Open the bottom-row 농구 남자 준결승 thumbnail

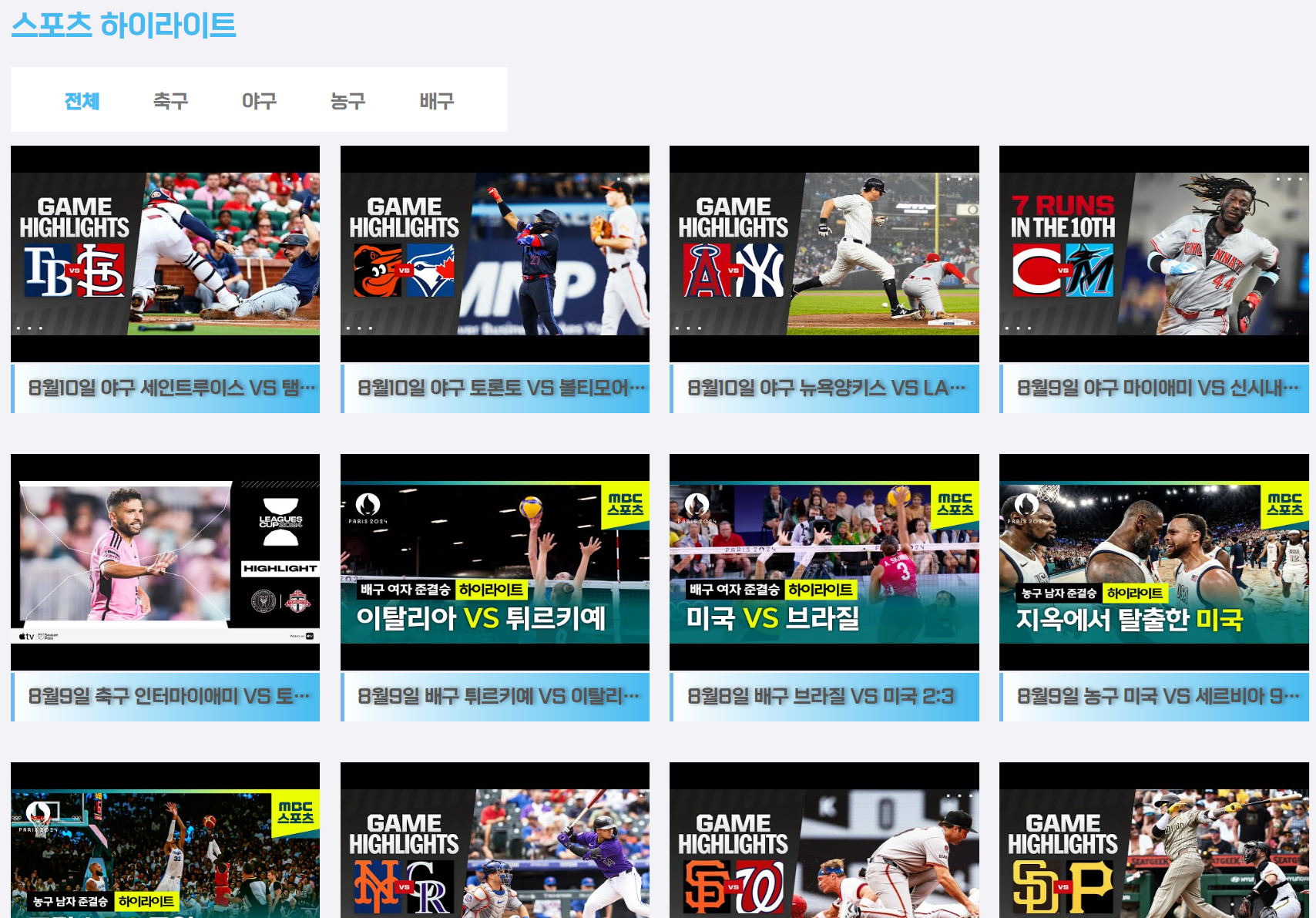coord(165,840)
